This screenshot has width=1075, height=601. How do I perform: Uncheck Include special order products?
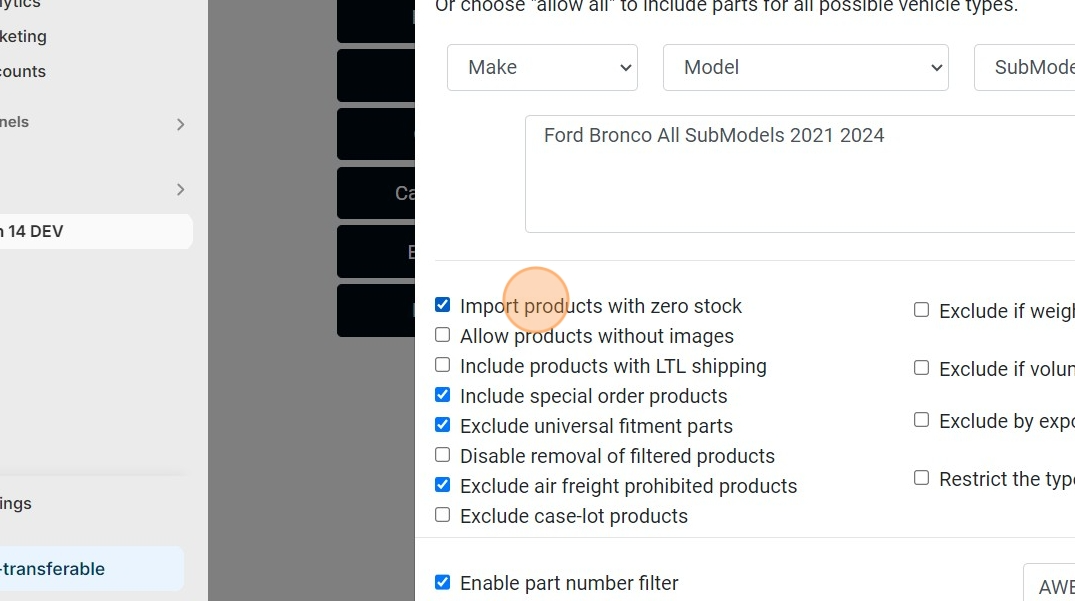coord(443,395)
